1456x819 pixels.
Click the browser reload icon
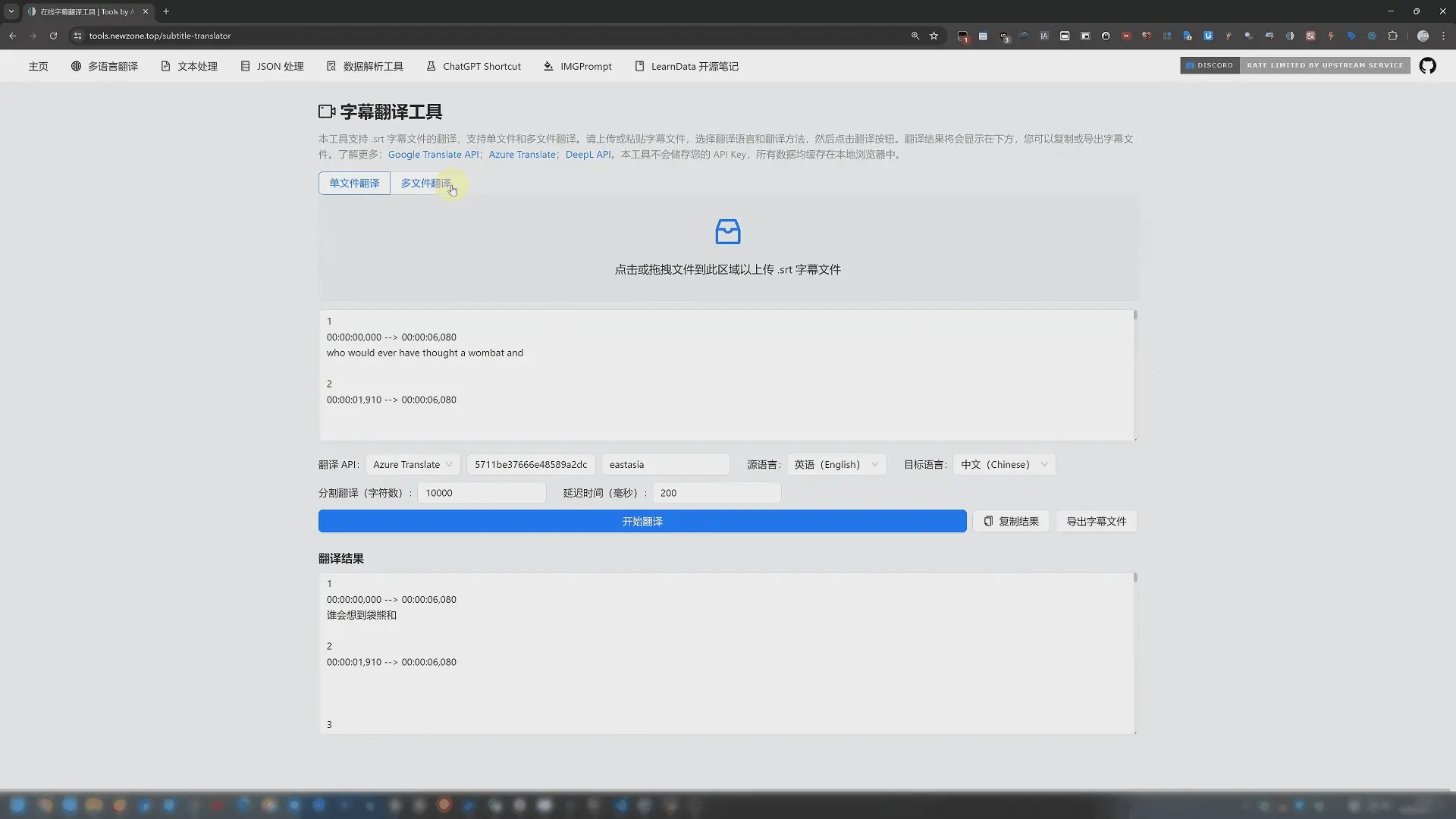(53, 36)
